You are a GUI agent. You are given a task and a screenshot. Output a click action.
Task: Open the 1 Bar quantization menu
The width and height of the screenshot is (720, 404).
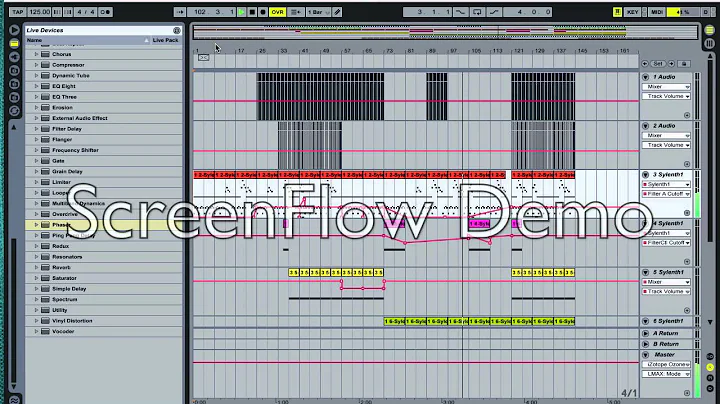319,12
